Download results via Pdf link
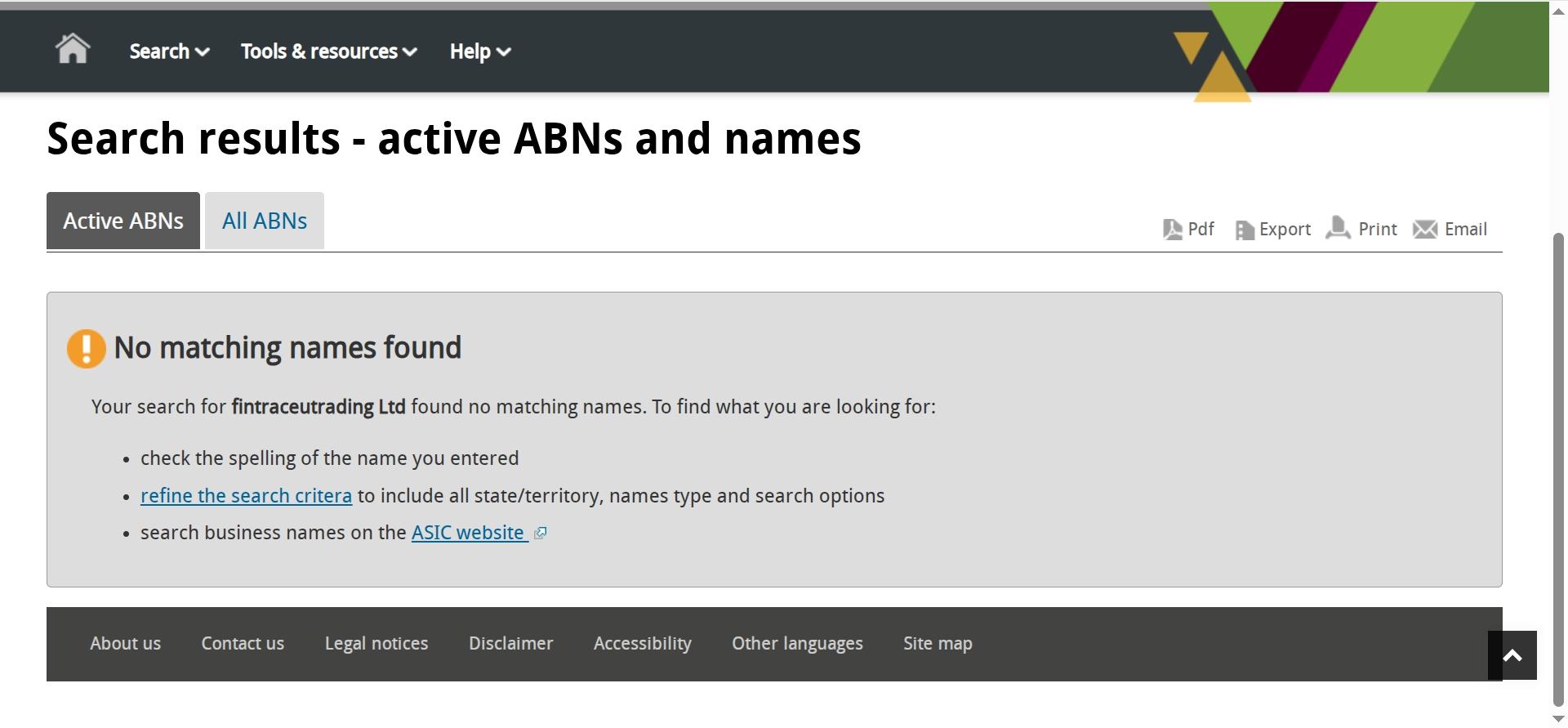 pyautogui.click(x=1200, y=229)
